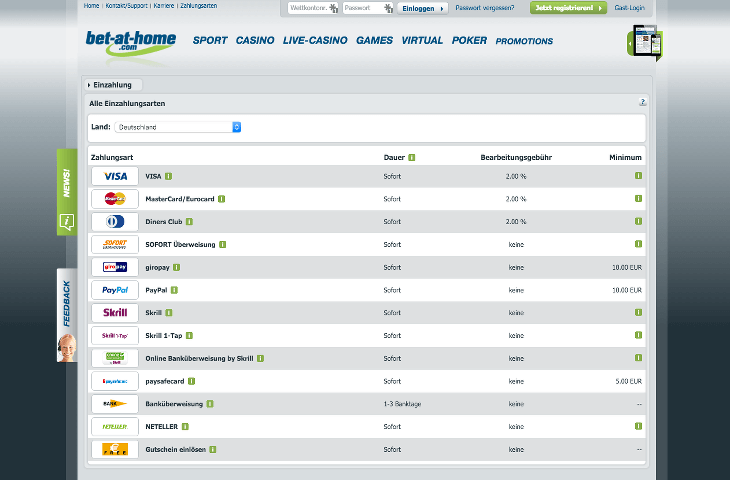The image size is (730, 480).
Task: Follow the Passwort vergessen link
Action: tap(485, 8)
